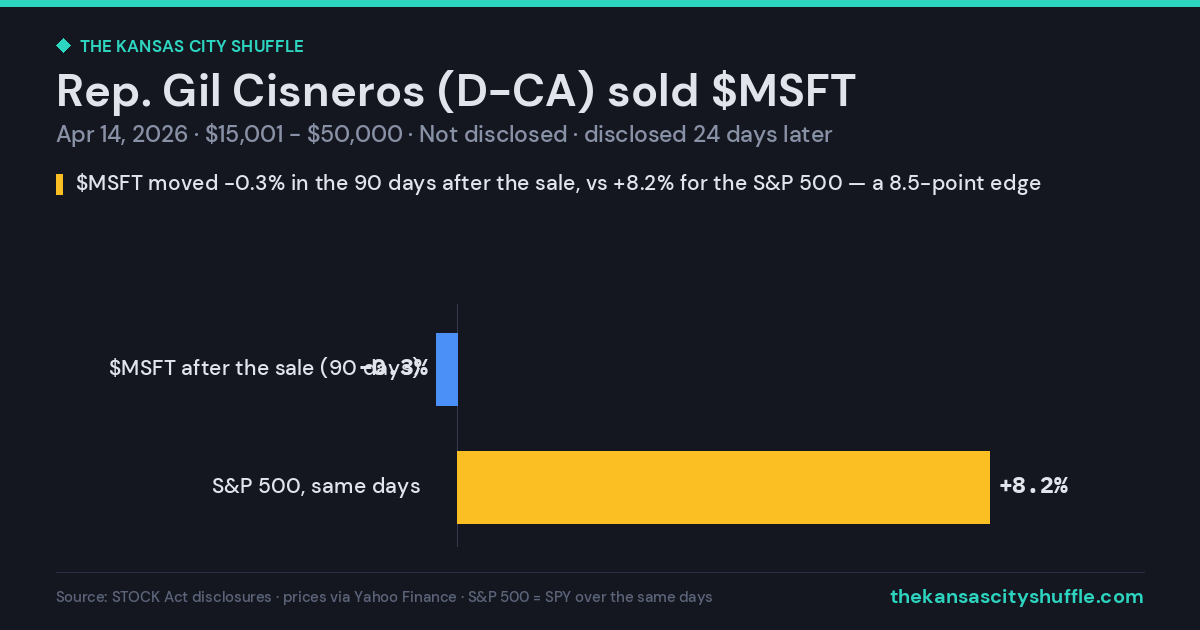Click the teal diamond logo icon
This screenshot has height=630, width=1200.
(63, 46)
